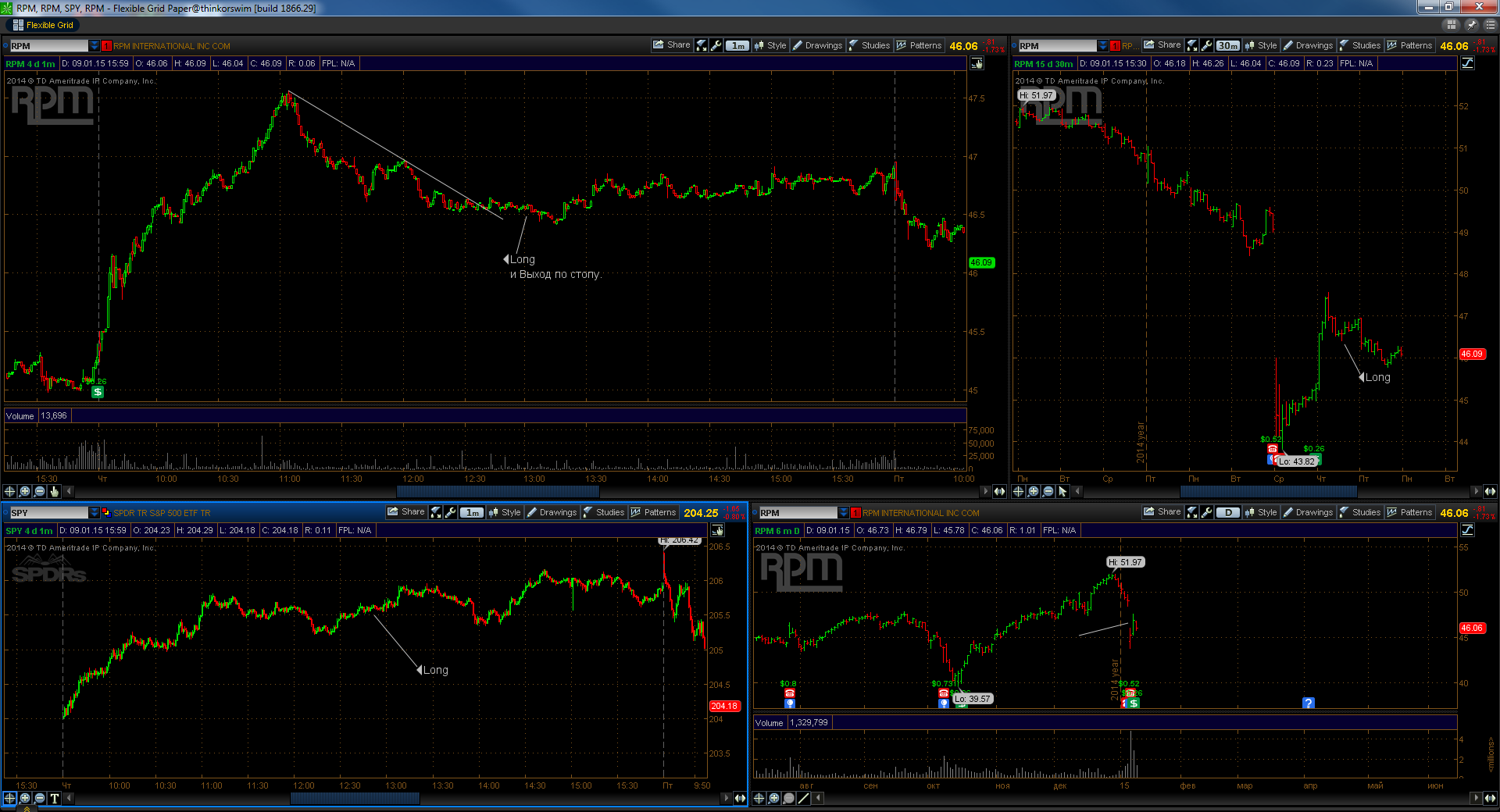Open the 30m timeframe selector in top-right chart

1228,45
